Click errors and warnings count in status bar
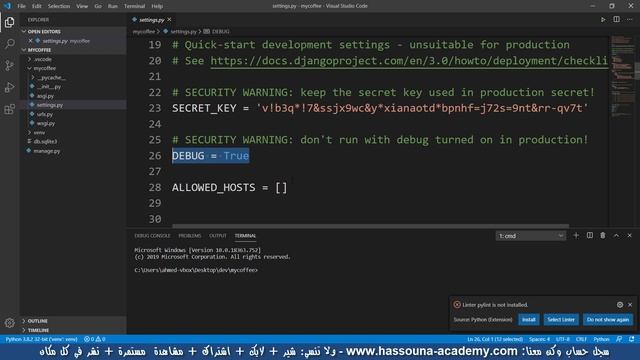The height and width of the screenshot is (360, 640). coord(95,339)
